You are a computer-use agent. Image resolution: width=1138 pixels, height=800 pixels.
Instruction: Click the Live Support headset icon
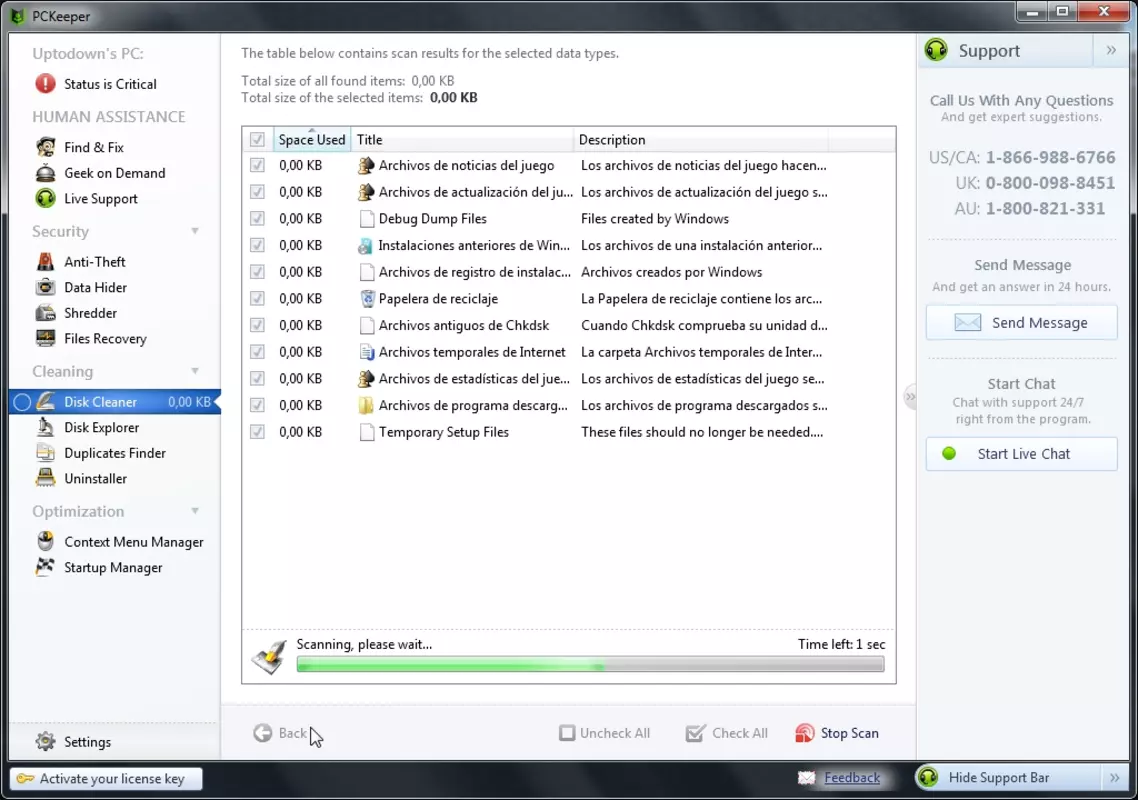[46, 198]
